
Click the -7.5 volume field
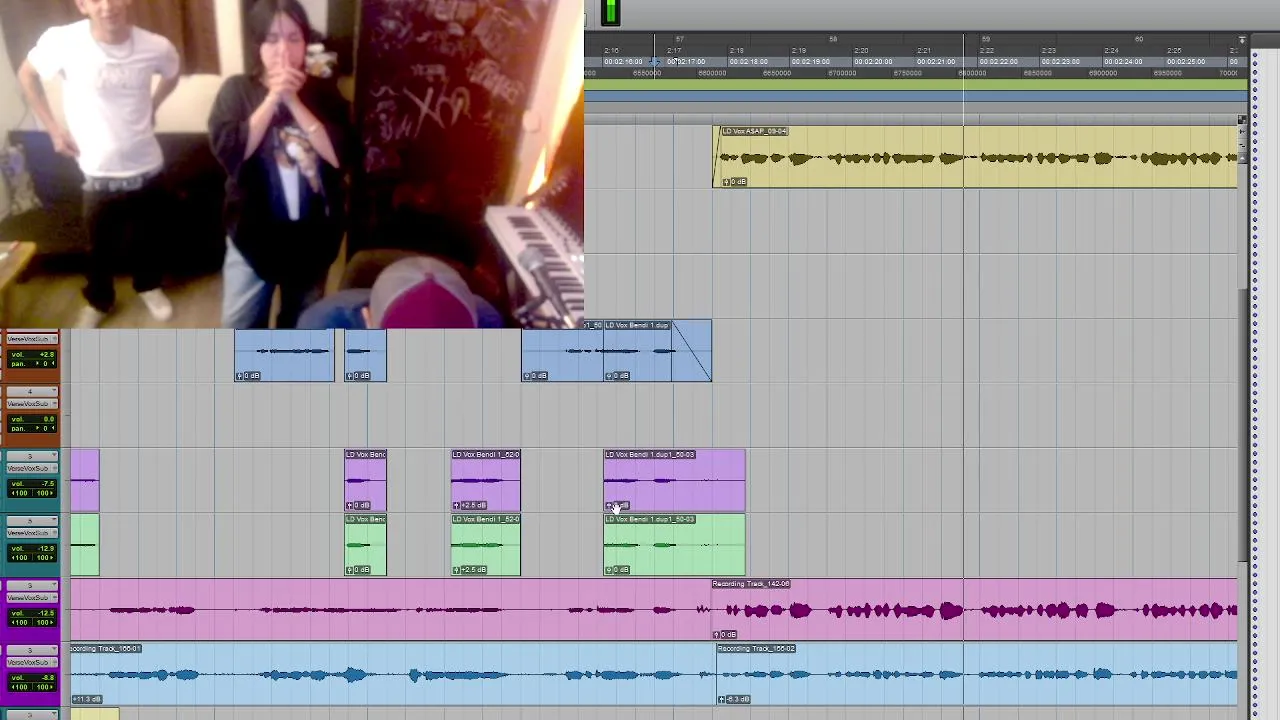[32, 483]
